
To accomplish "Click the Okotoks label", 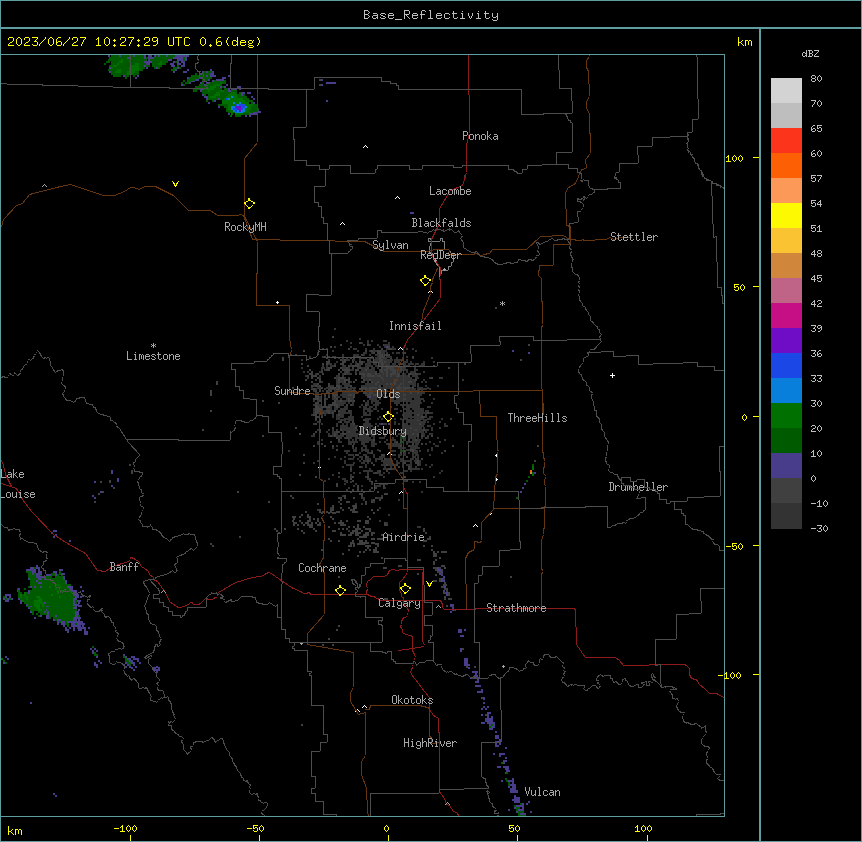I will pos(412,700).
